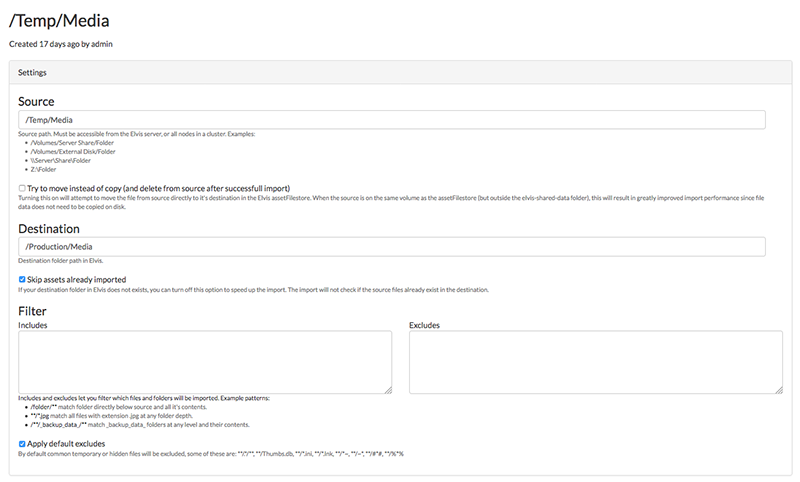Screen dimensions: 800x482
Task: Uncheck 'Apply default excludes' checkbox
Action: coord(22,444)
